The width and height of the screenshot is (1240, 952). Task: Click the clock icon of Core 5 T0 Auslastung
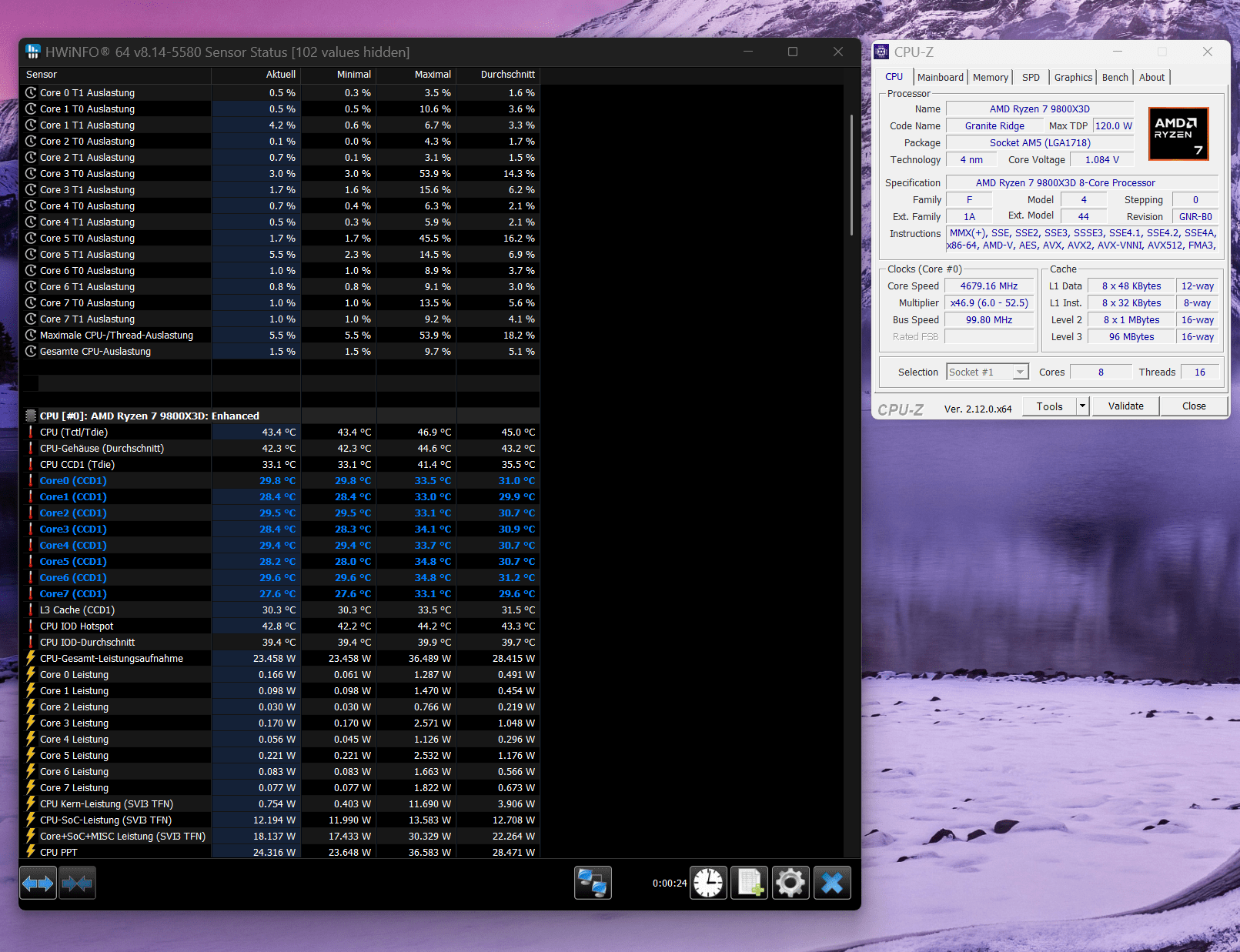(31, 238)
